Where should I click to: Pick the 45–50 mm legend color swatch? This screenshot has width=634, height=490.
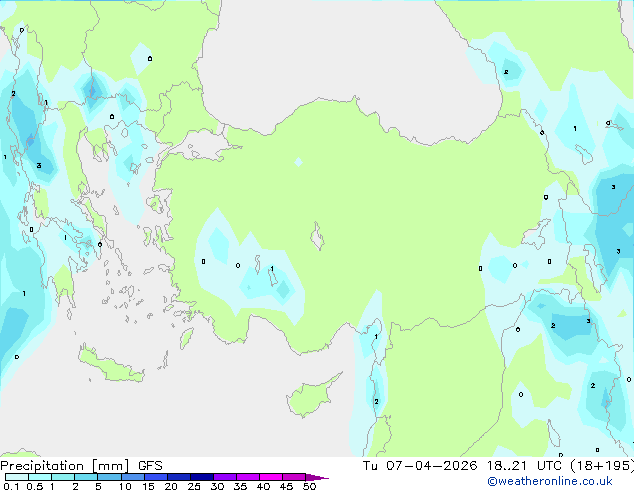[294, 477]
